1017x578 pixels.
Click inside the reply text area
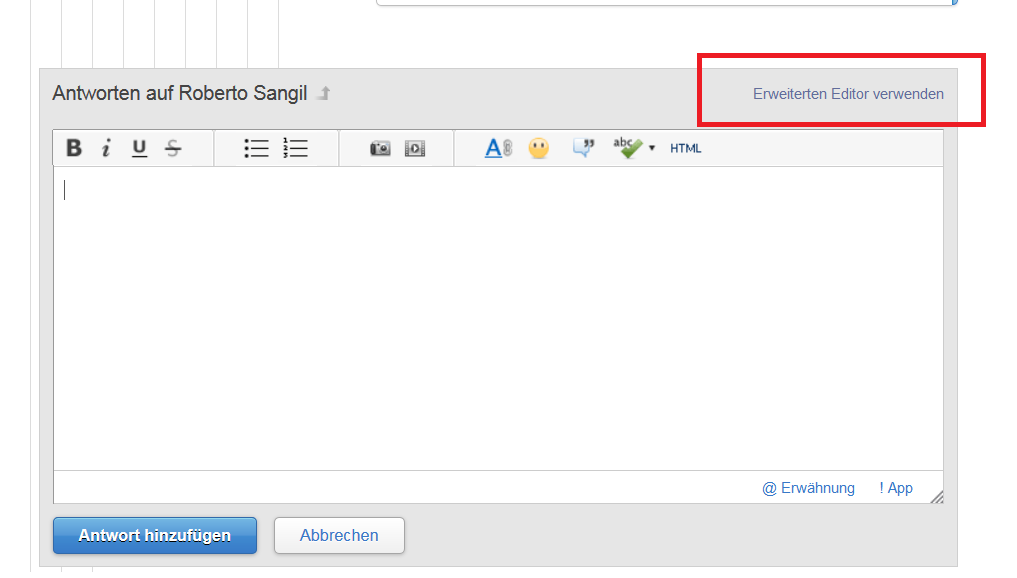(x=498, y=318)
